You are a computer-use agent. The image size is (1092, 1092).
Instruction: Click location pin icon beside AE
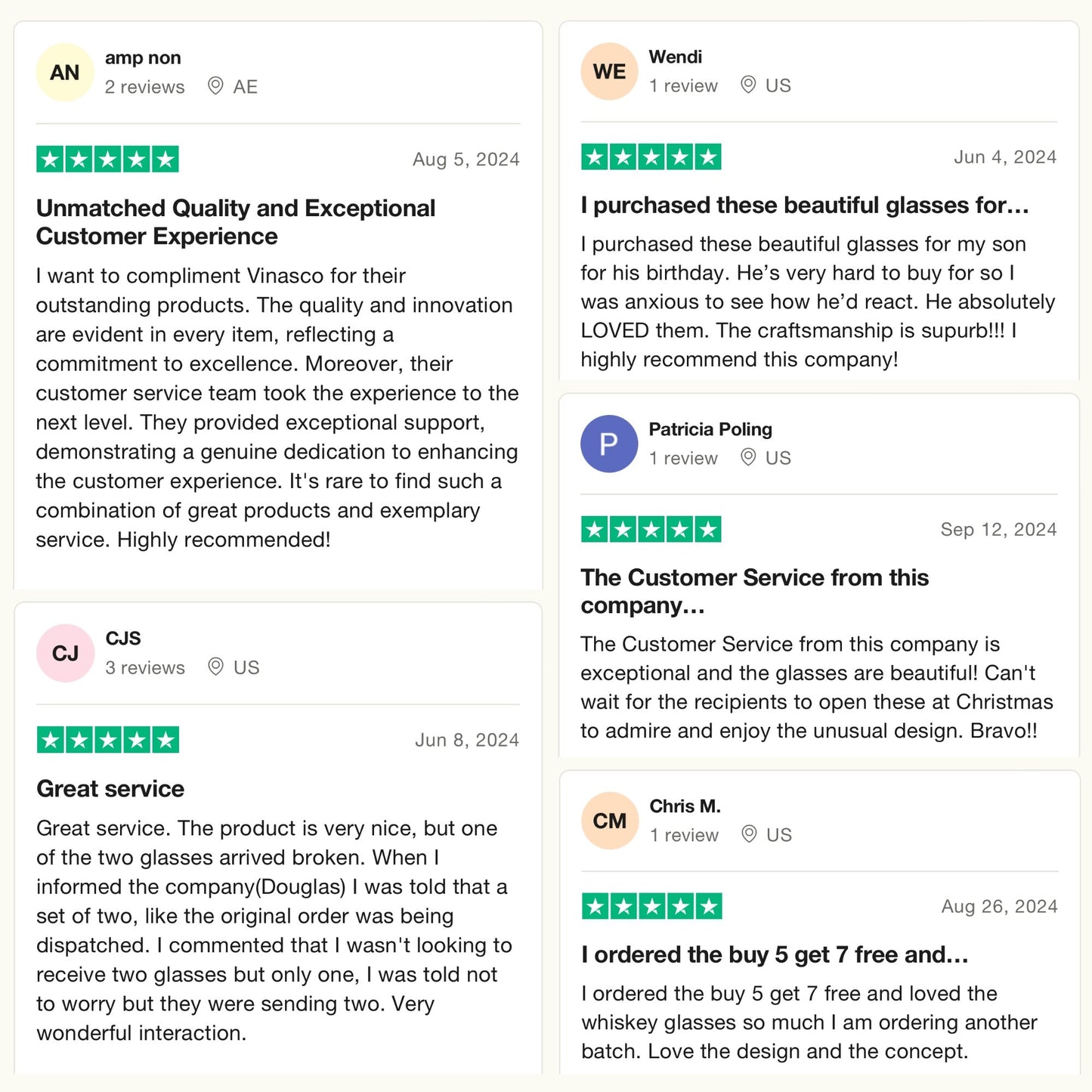[x=215, y=86]
